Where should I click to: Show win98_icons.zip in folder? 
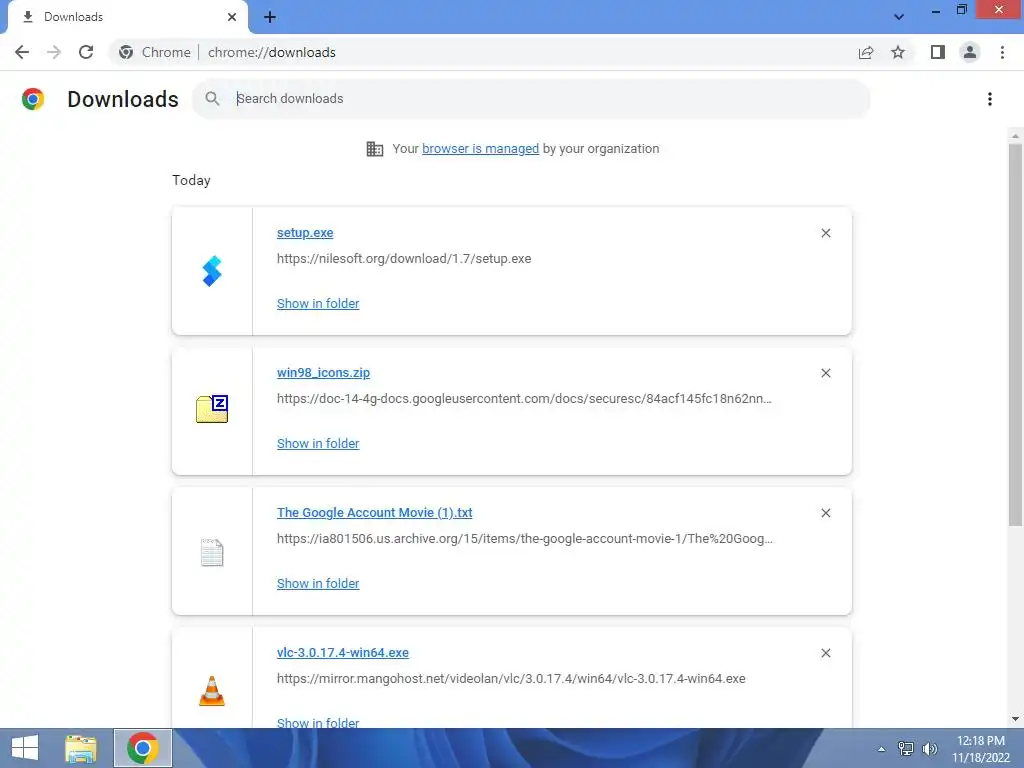(x=318, y=443)
